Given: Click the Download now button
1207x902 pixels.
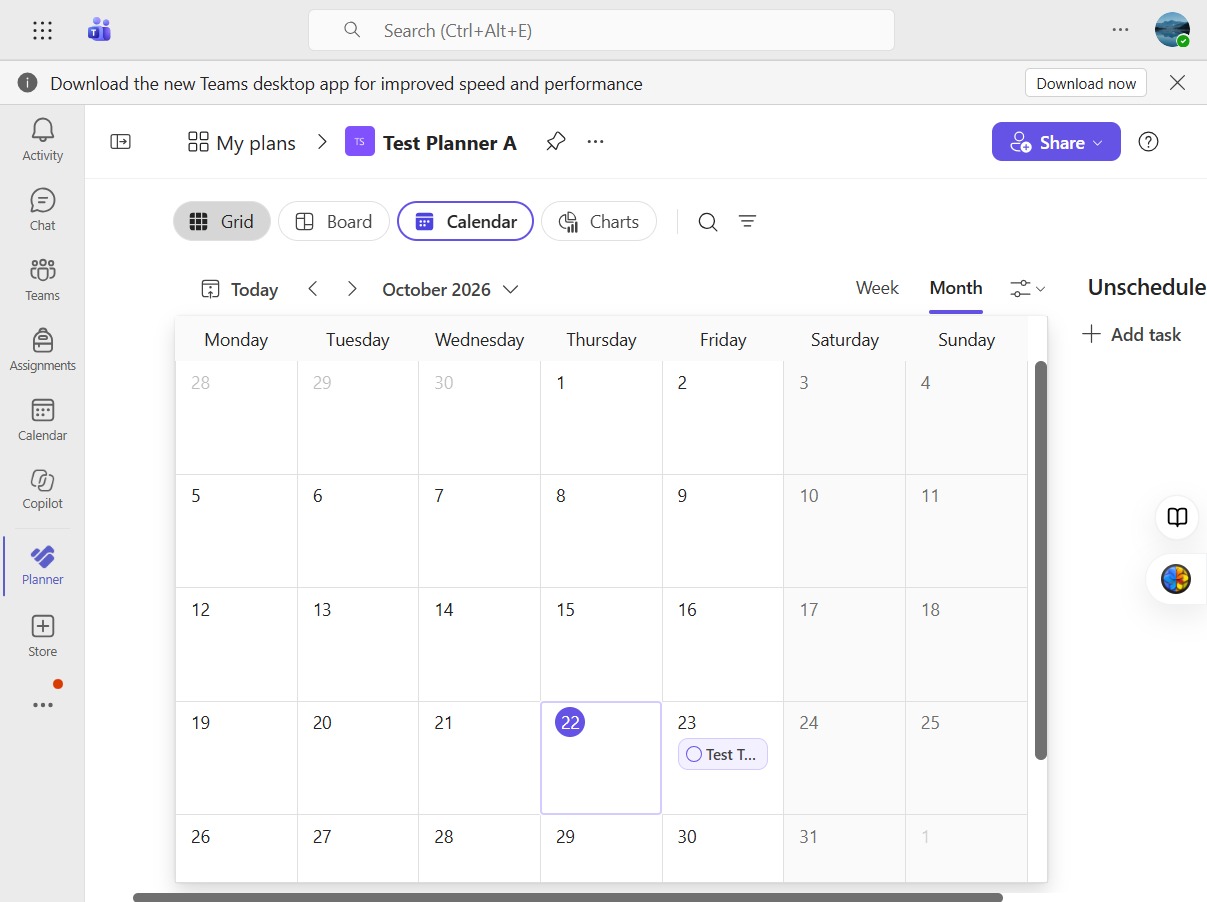Looking at the screenshot, I should pos(1086,83).
